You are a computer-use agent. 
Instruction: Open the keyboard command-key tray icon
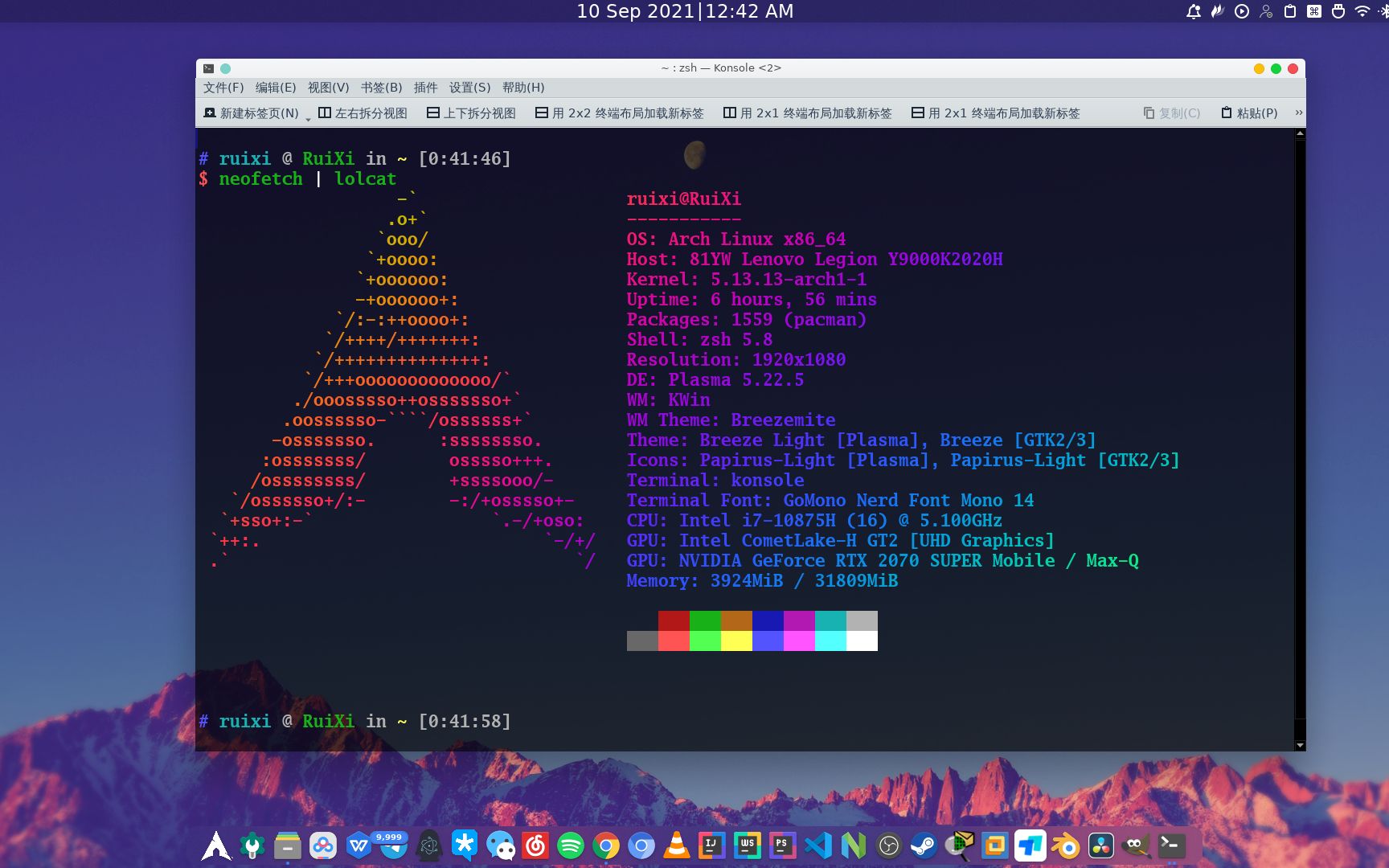pyautogui.click(x=1314, y=11)
